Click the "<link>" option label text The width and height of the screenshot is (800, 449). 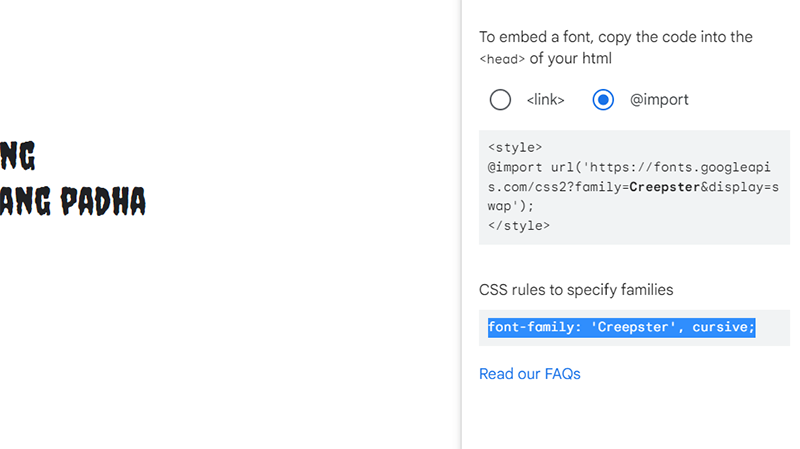click(x=545, y=100)
